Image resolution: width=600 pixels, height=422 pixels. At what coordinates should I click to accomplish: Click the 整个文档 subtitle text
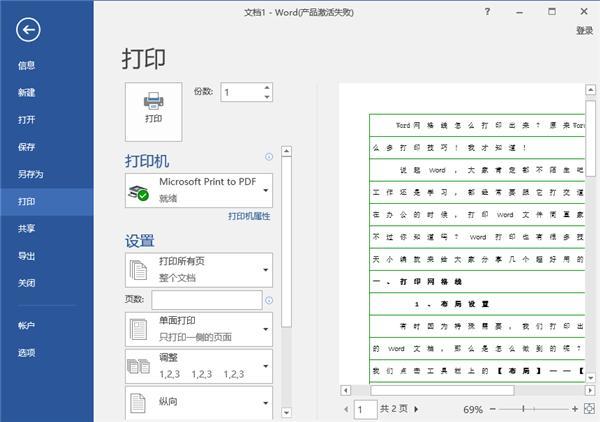177,278
